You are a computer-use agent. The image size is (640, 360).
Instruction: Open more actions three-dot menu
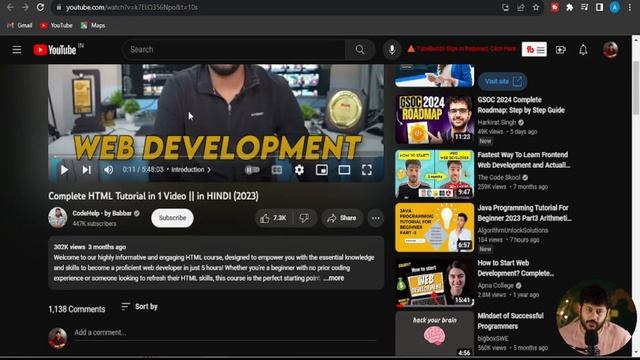(376, 218)
